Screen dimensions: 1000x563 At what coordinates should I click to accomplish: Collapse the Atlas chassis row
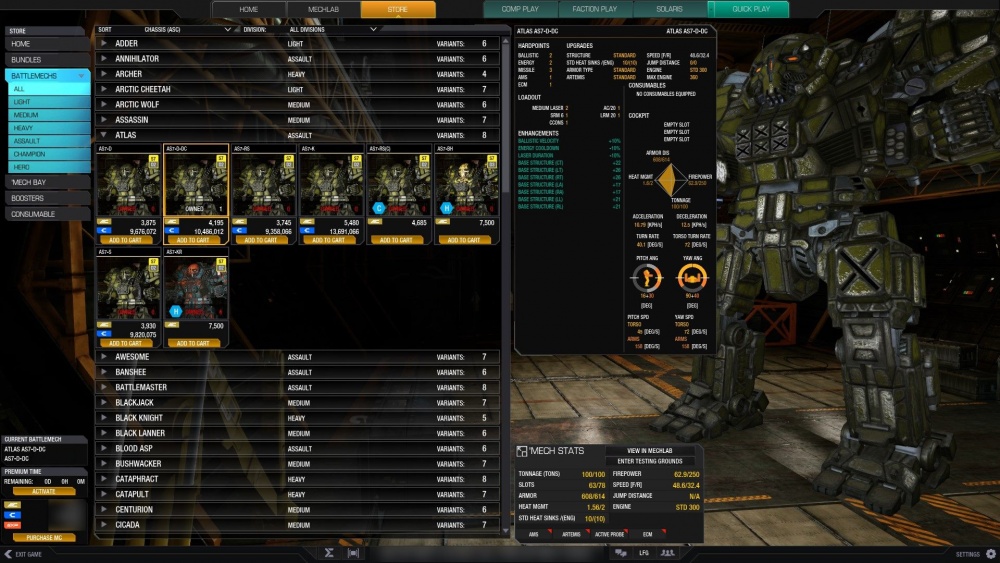[x=298, y=135]
